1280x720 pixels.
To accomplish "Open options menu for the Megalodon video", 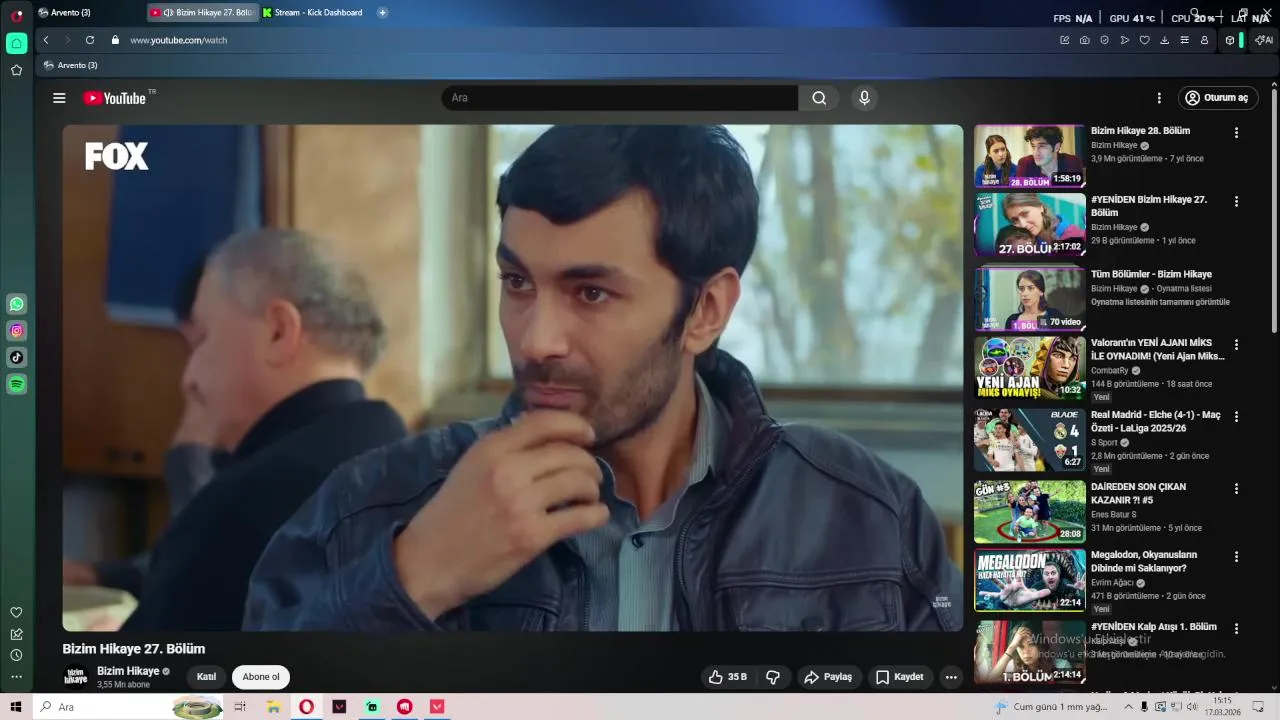I will pyautogui.click(x=1236, y=557).
